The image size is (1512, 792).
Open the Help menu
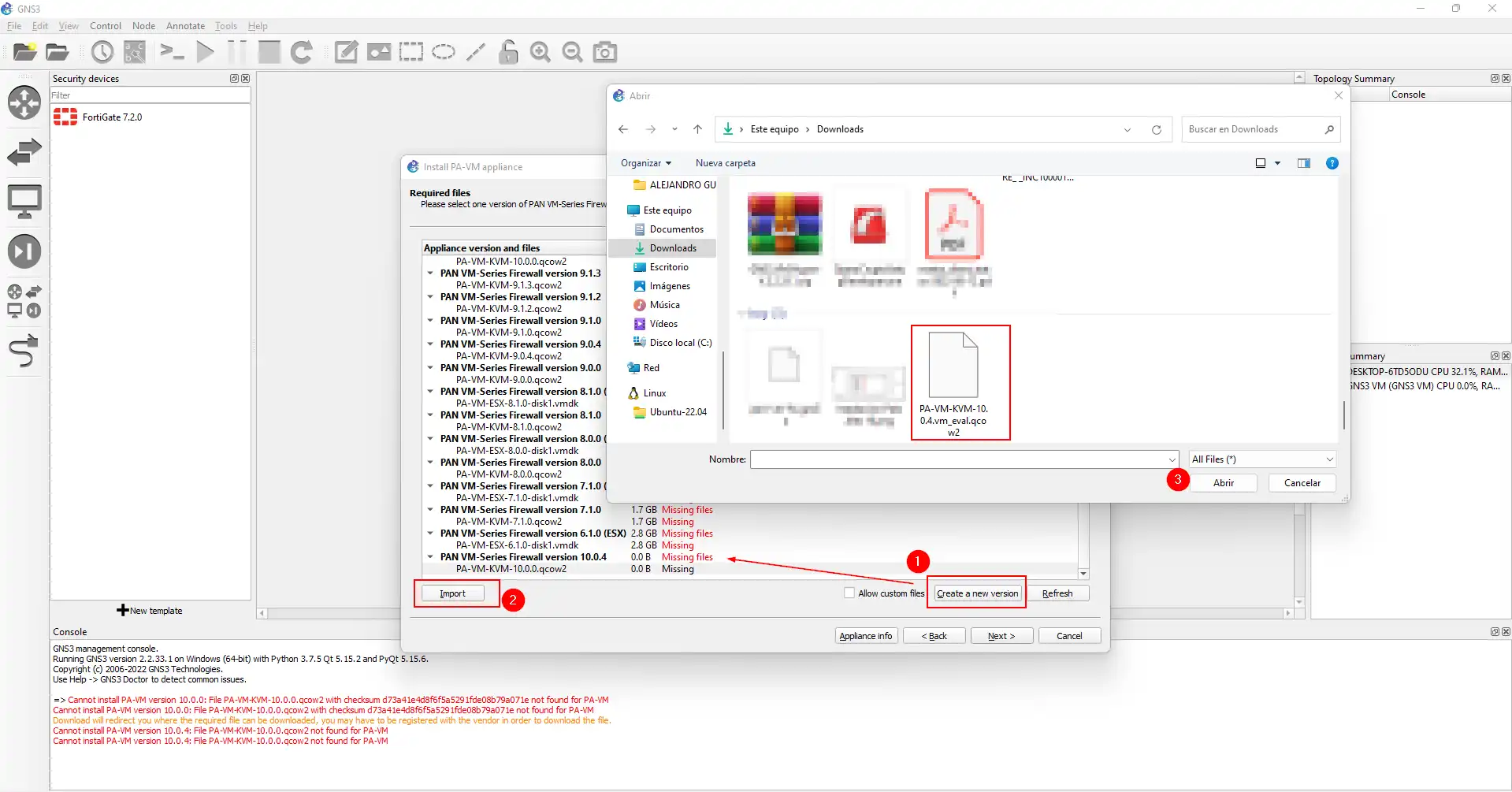(258, 26)
